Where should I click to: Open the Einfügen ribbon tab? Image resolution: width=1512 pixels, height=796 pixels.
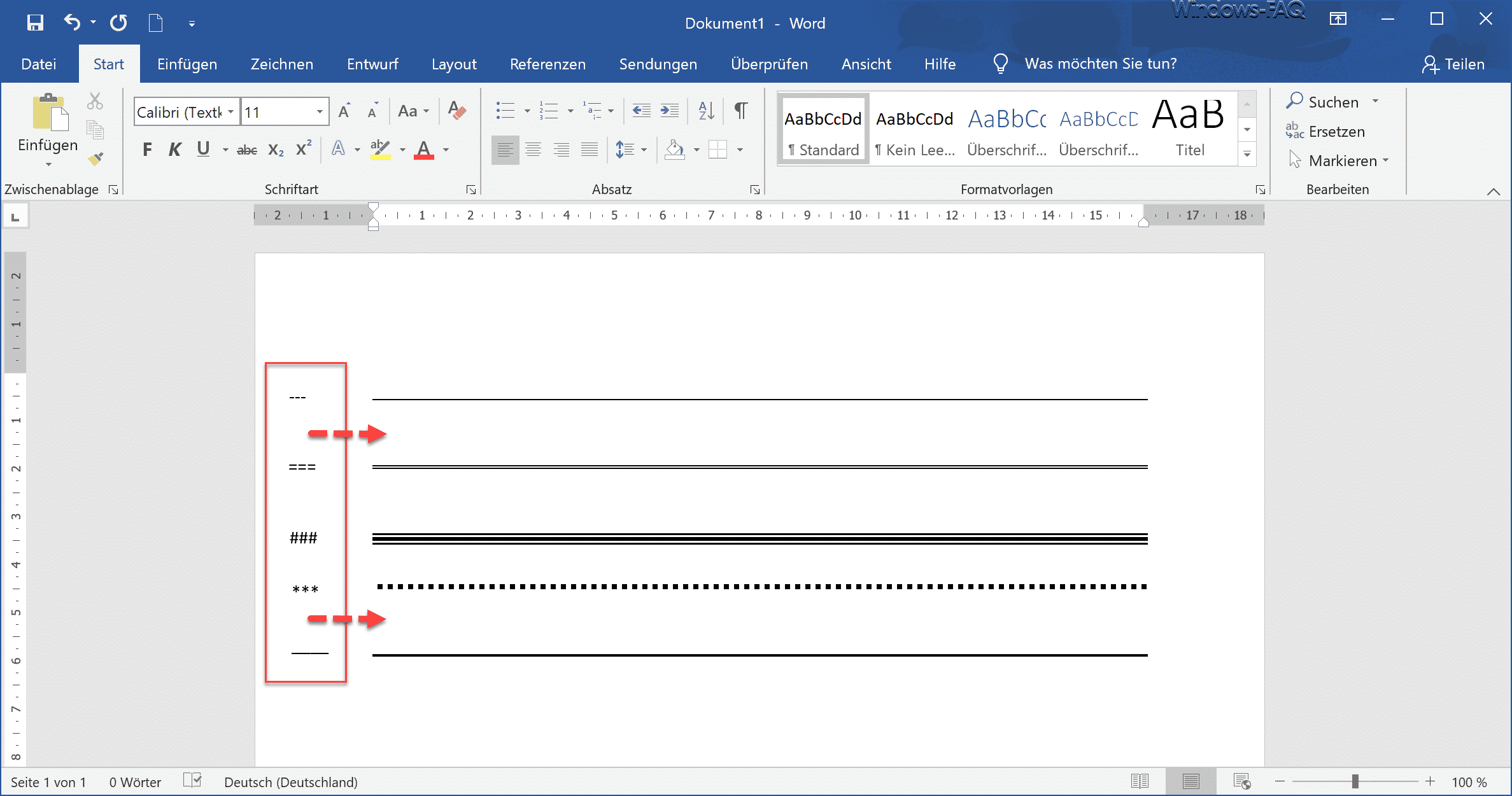187,64
